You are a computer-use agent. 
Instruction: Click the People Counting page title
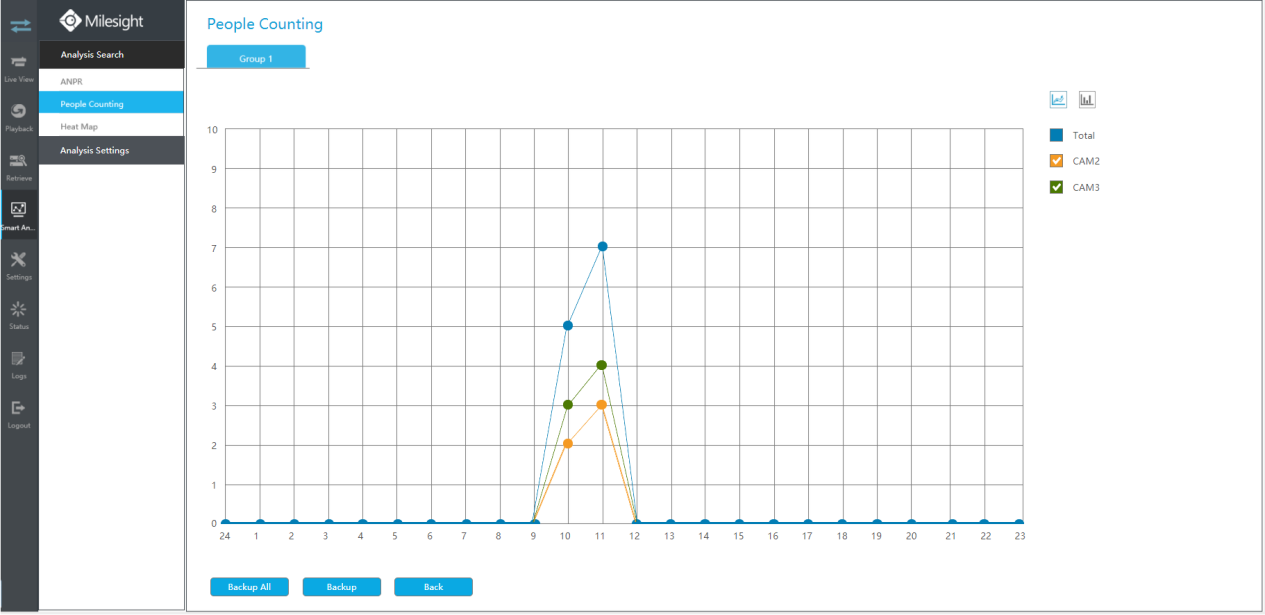click(x=265, y=24)
